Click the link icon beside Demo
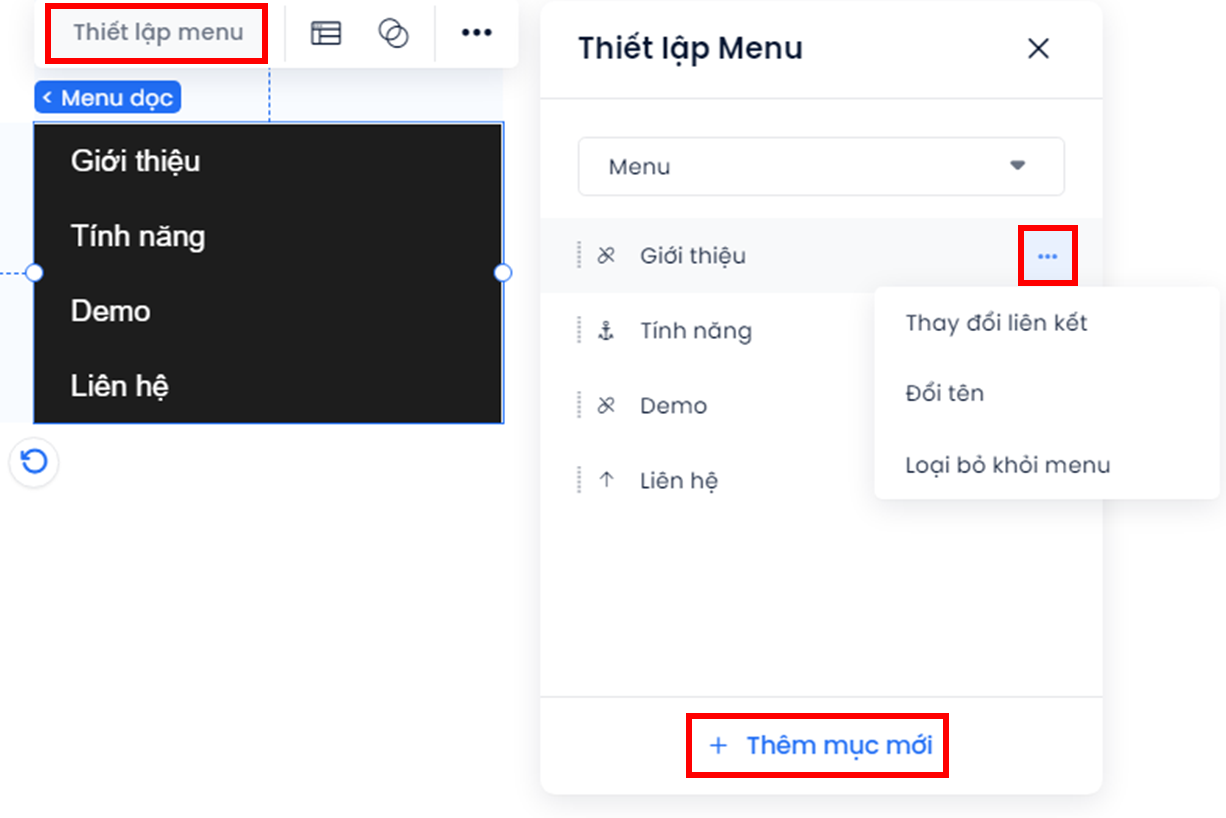Screen dimensions: 1226x818 tap(606, 406)
